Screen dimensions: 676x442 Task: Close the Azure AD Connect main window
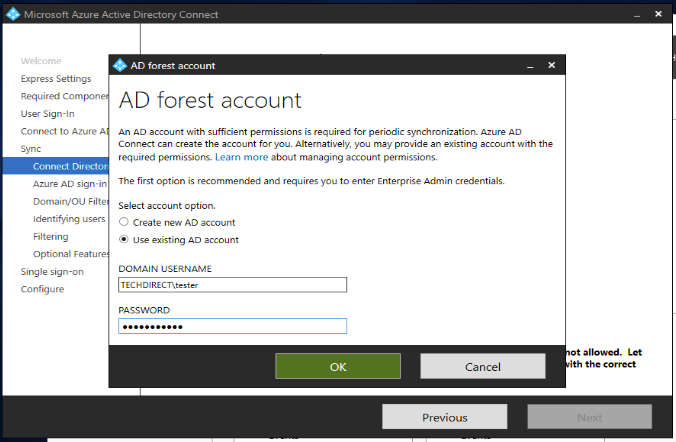[658, 14]
